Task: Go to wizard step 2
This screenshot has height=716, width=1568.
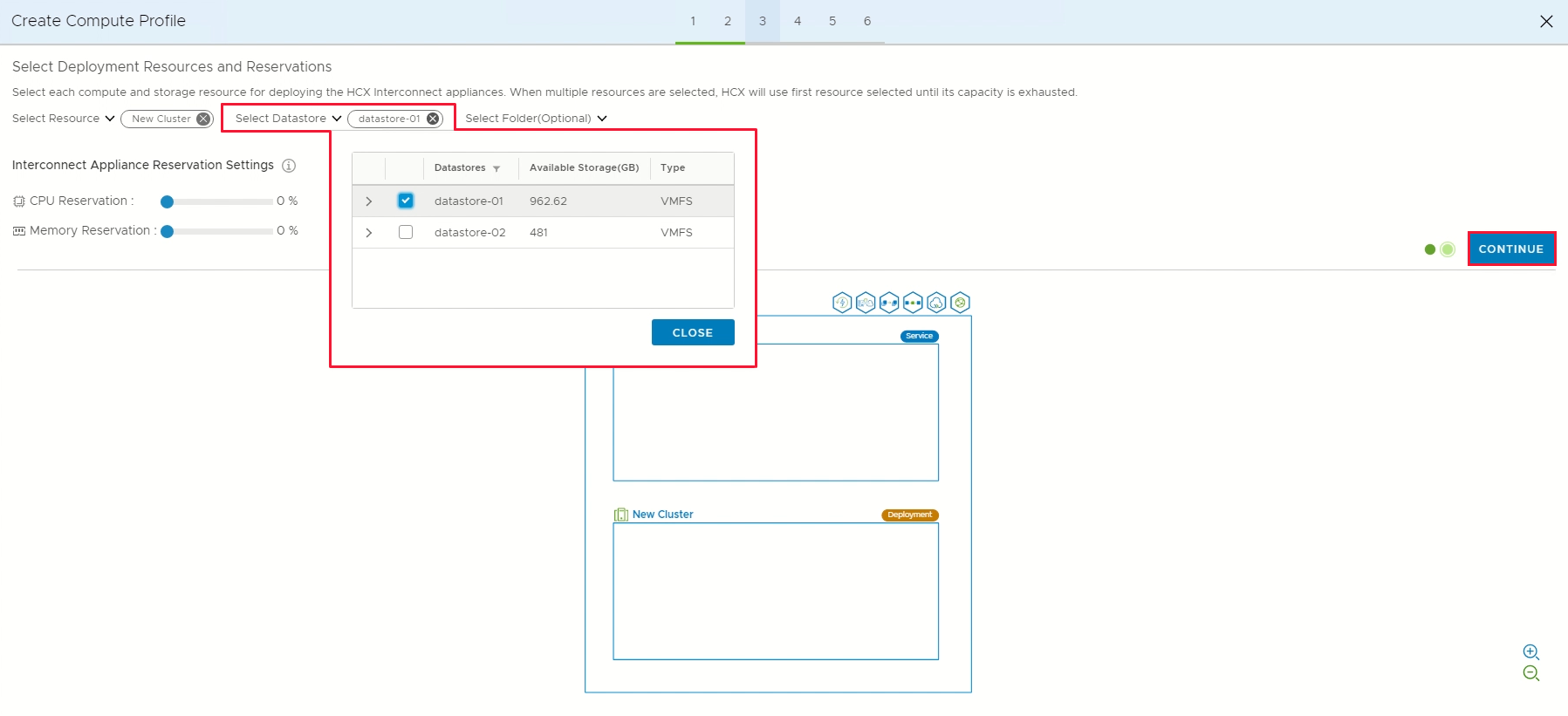Action: [x=728, y=21]
